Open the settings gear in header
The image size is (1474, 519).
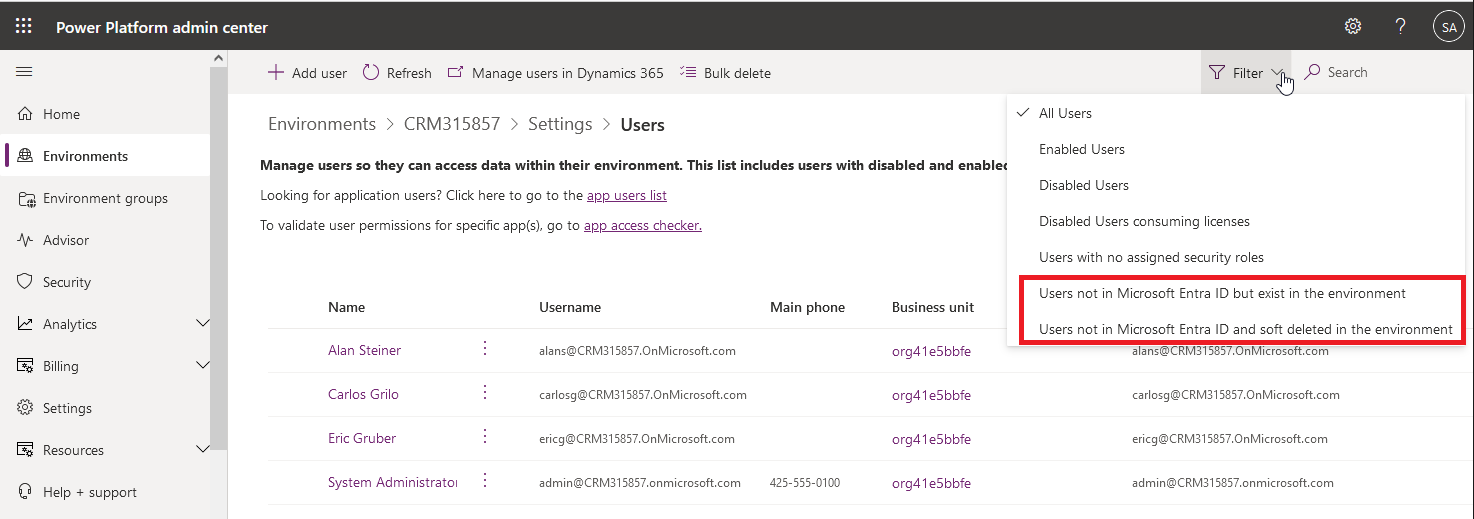[1353, 27]
